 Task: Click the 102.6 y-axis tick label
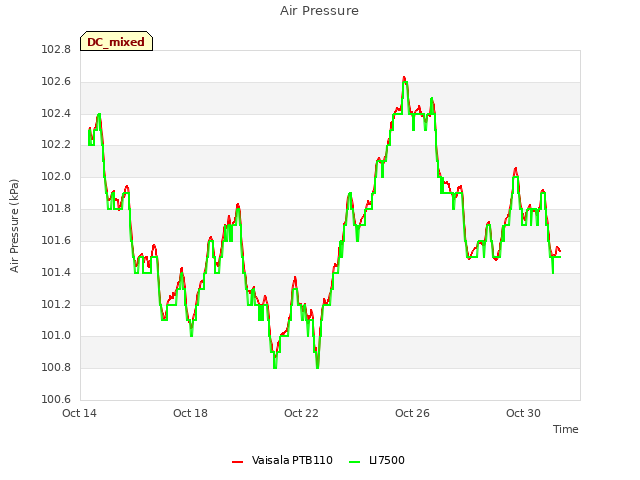click(x=56, y=82)
